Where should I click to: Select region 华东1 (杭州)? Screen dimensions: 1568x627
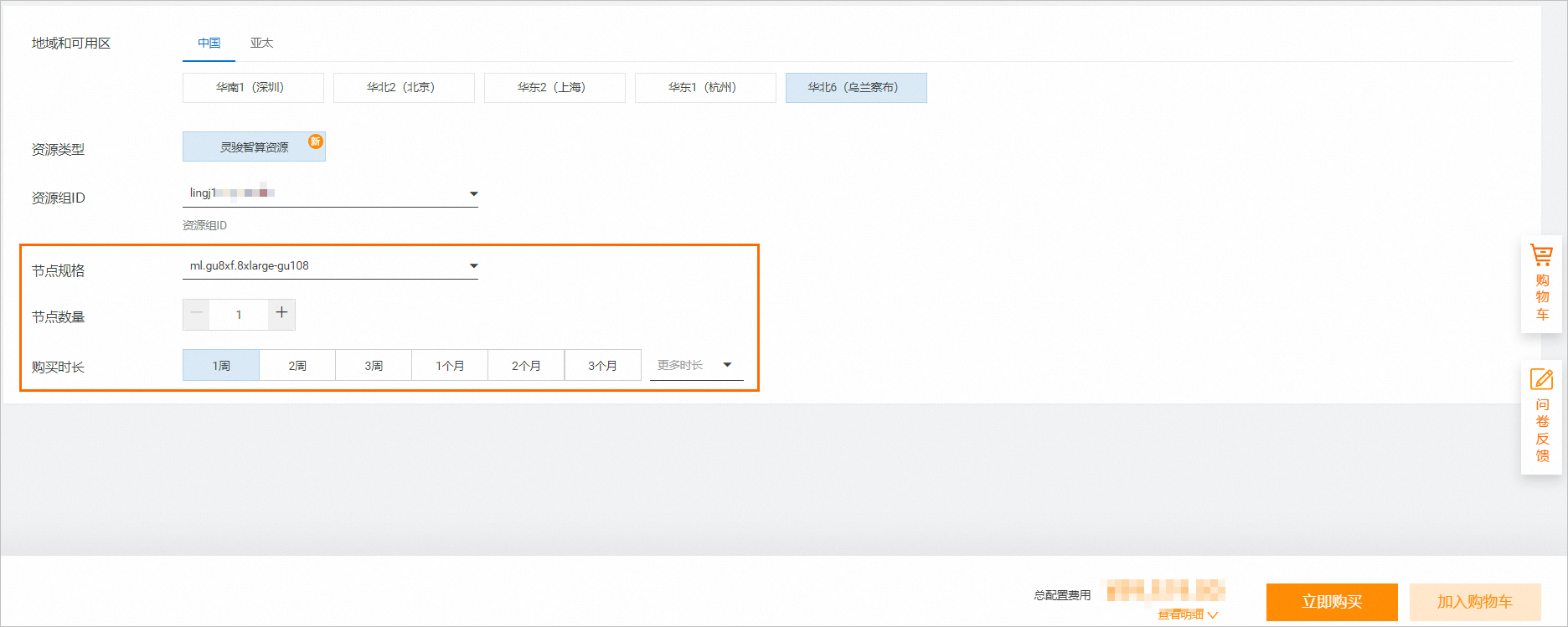pos(705,88)
